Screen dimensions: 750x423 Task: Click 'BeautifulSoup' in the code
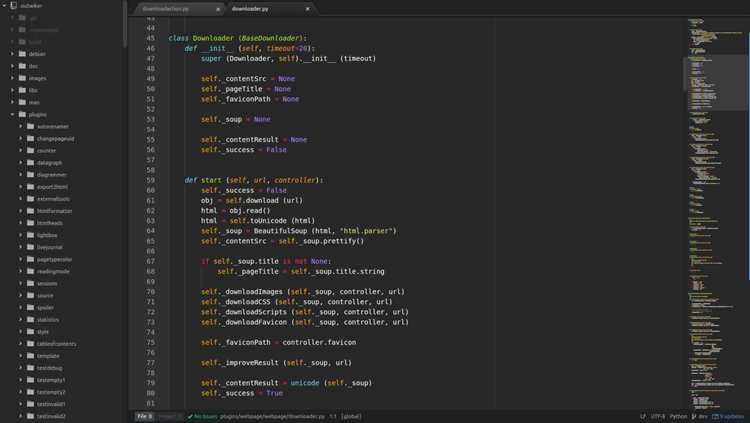point(281,231)
